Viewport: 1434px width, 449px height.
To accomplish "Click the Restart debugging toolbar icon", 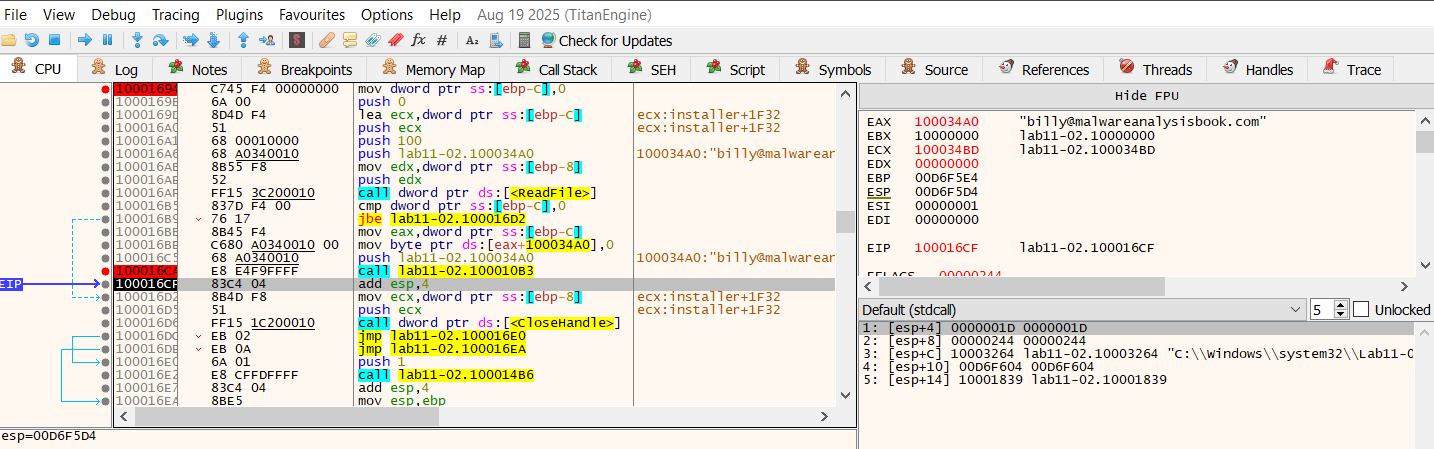I will [31, 40].
